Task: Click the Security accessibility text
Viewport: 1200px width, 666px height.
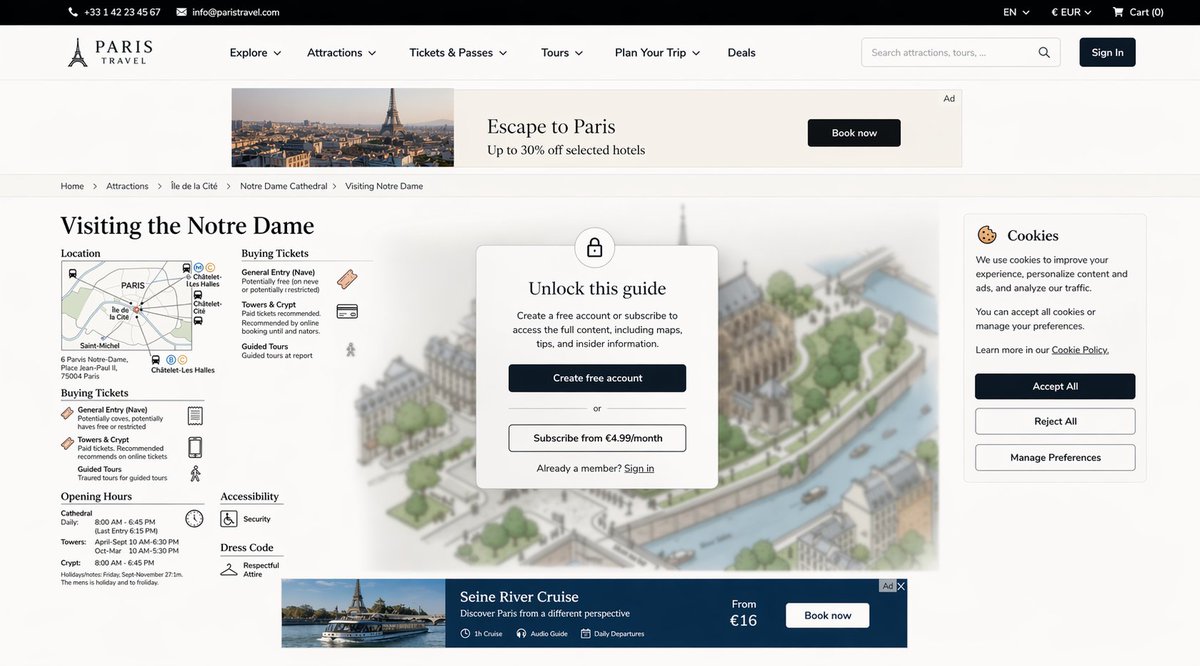Action: (257, 519)
